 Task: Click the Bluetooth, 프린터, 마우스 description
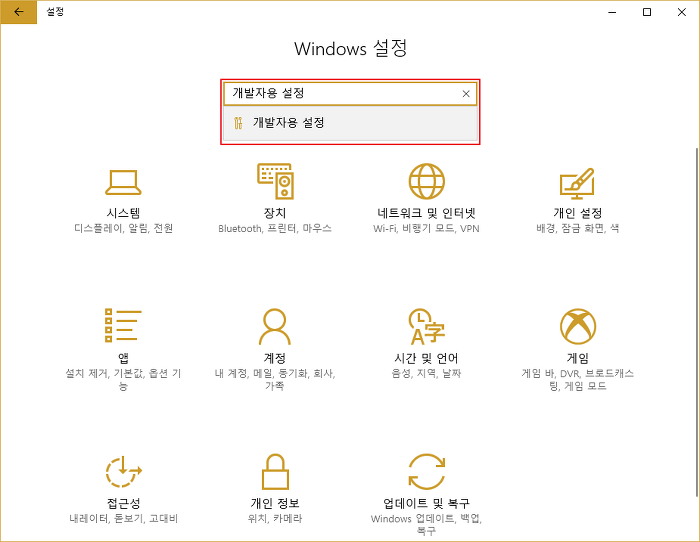275,228
